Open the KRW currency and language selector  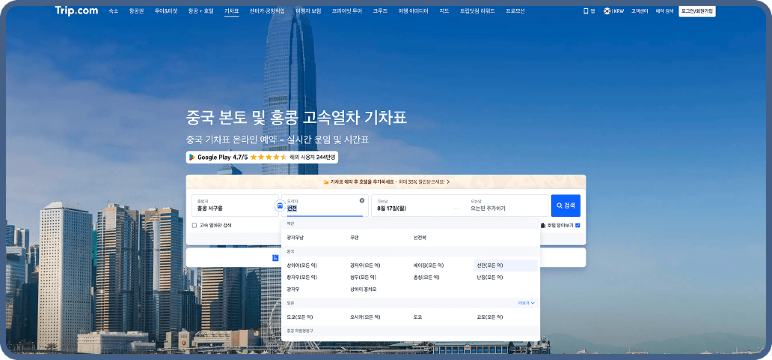[x=614, y=11]
